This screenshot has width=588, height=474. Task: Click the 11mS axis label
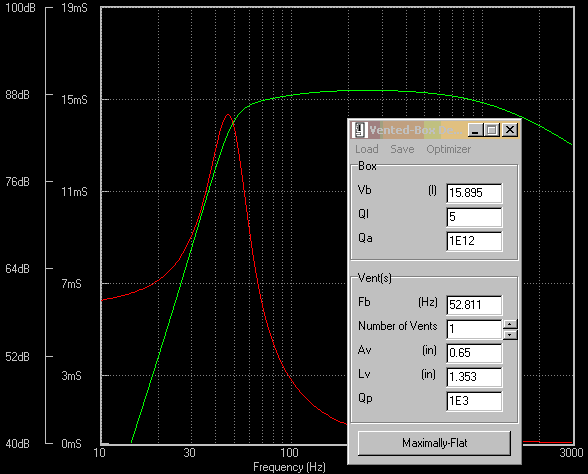[x=74, y=192]
